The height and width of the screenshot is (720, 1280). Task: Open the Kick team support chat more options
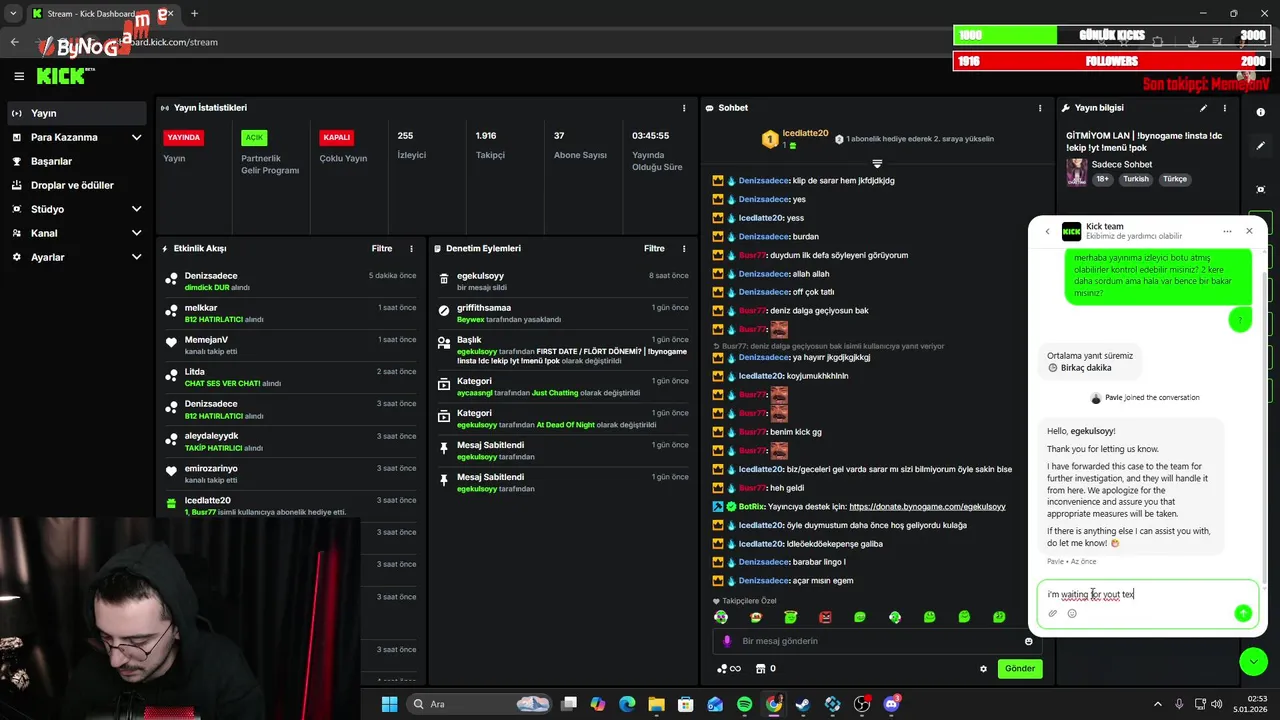[x=1226, y=231]
